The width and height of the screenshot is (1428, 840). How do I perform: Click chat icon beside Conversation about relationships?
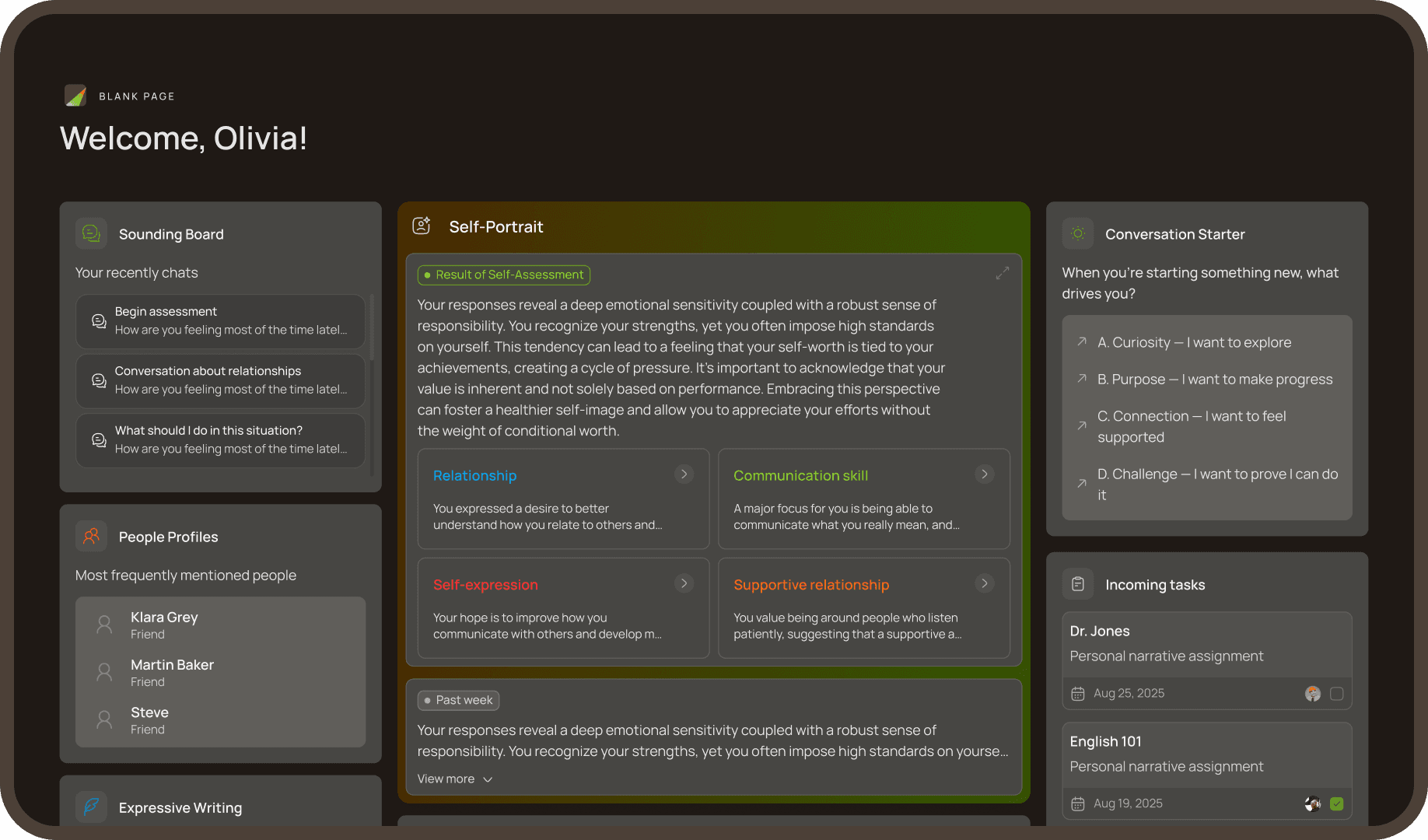tap(99, 380)
